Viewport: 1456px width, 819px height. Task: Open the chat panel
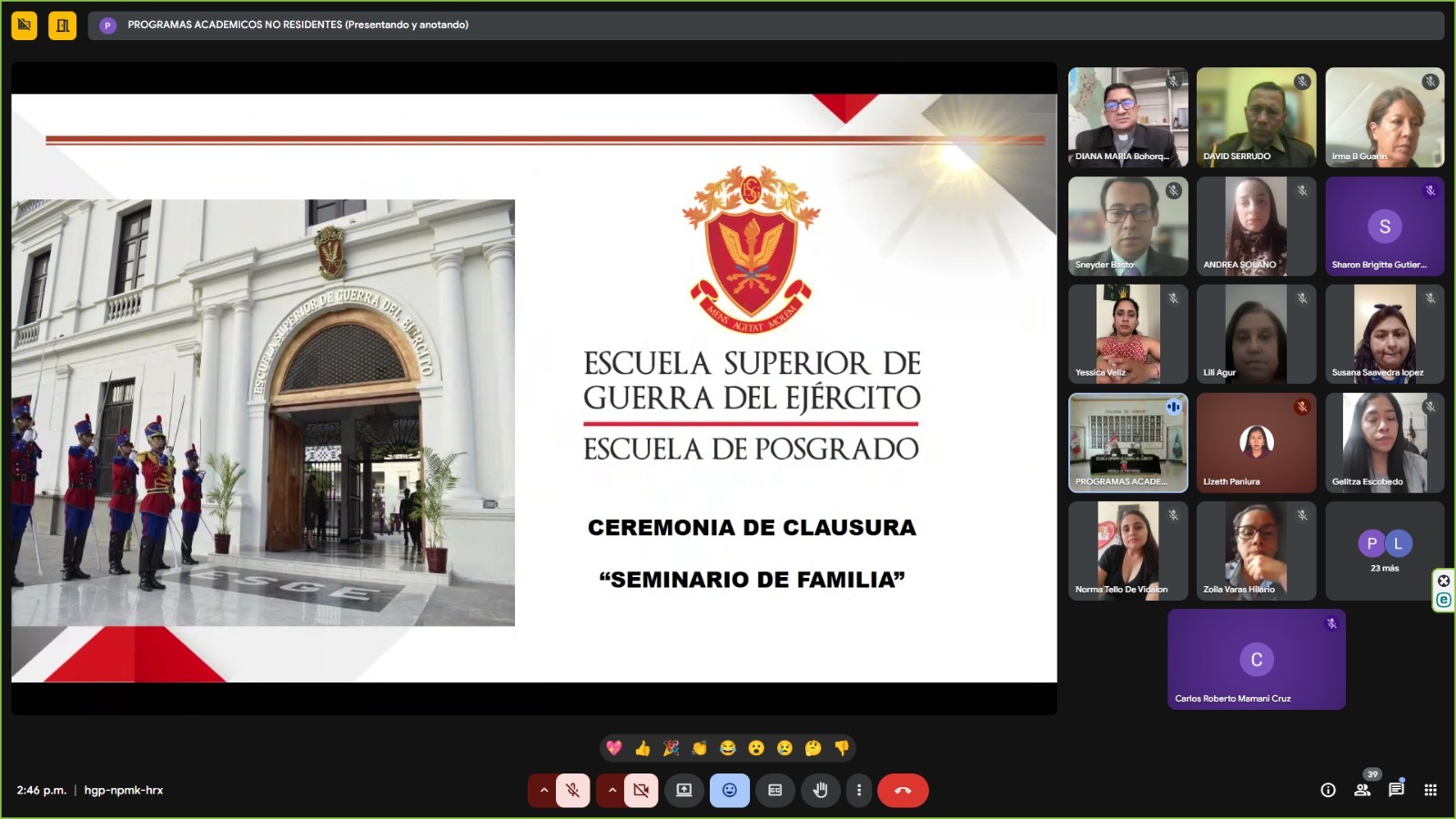[x=1396, y=790]
